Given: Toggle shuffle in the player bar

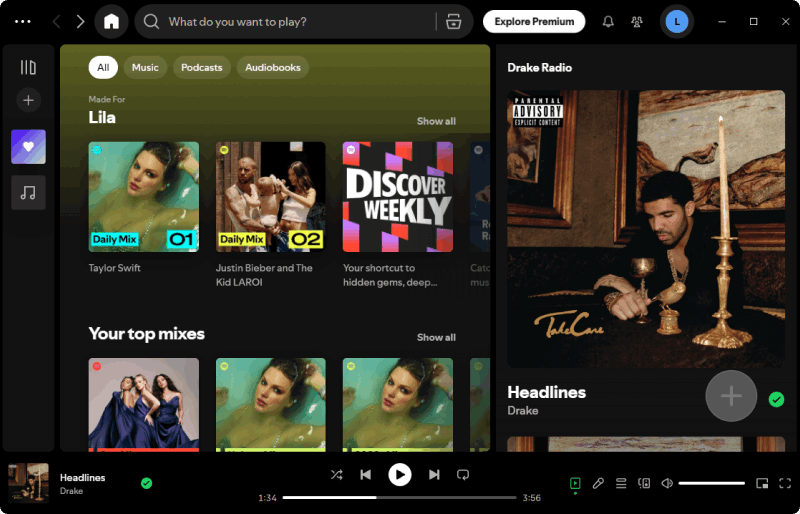Looking at the screenshot, I should pos(336,475).
